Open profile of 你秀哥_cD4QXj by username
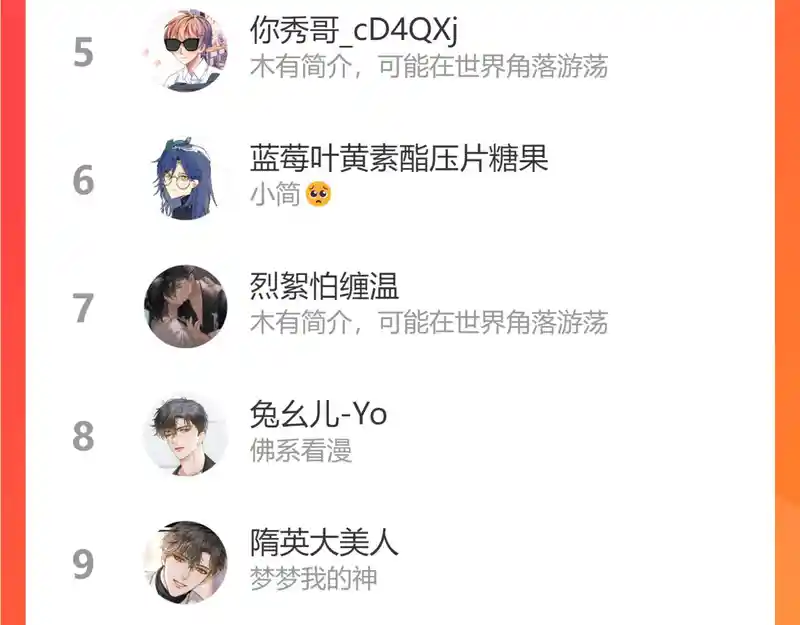Viewport: 800px width, 625px height. coord(354,30)
